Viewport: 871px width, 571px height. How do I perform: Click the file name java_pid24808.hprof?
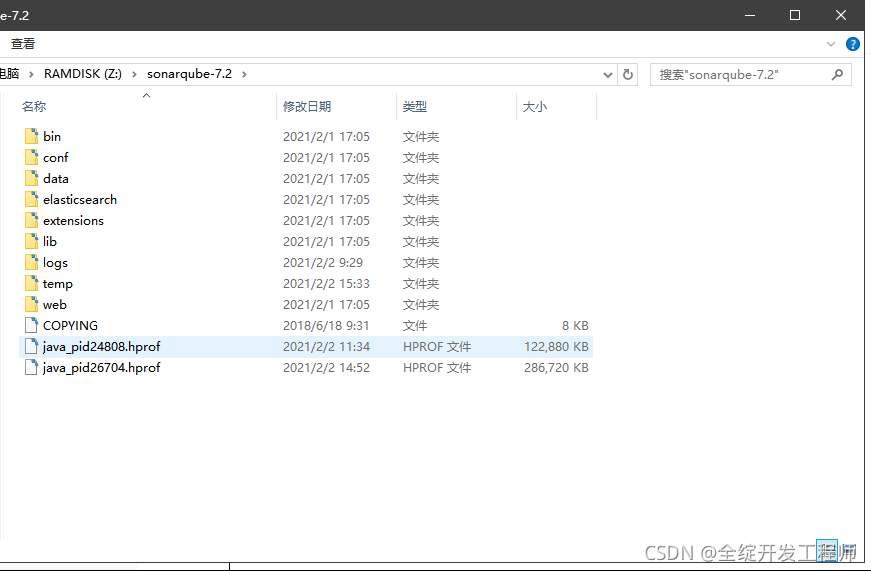102,347
